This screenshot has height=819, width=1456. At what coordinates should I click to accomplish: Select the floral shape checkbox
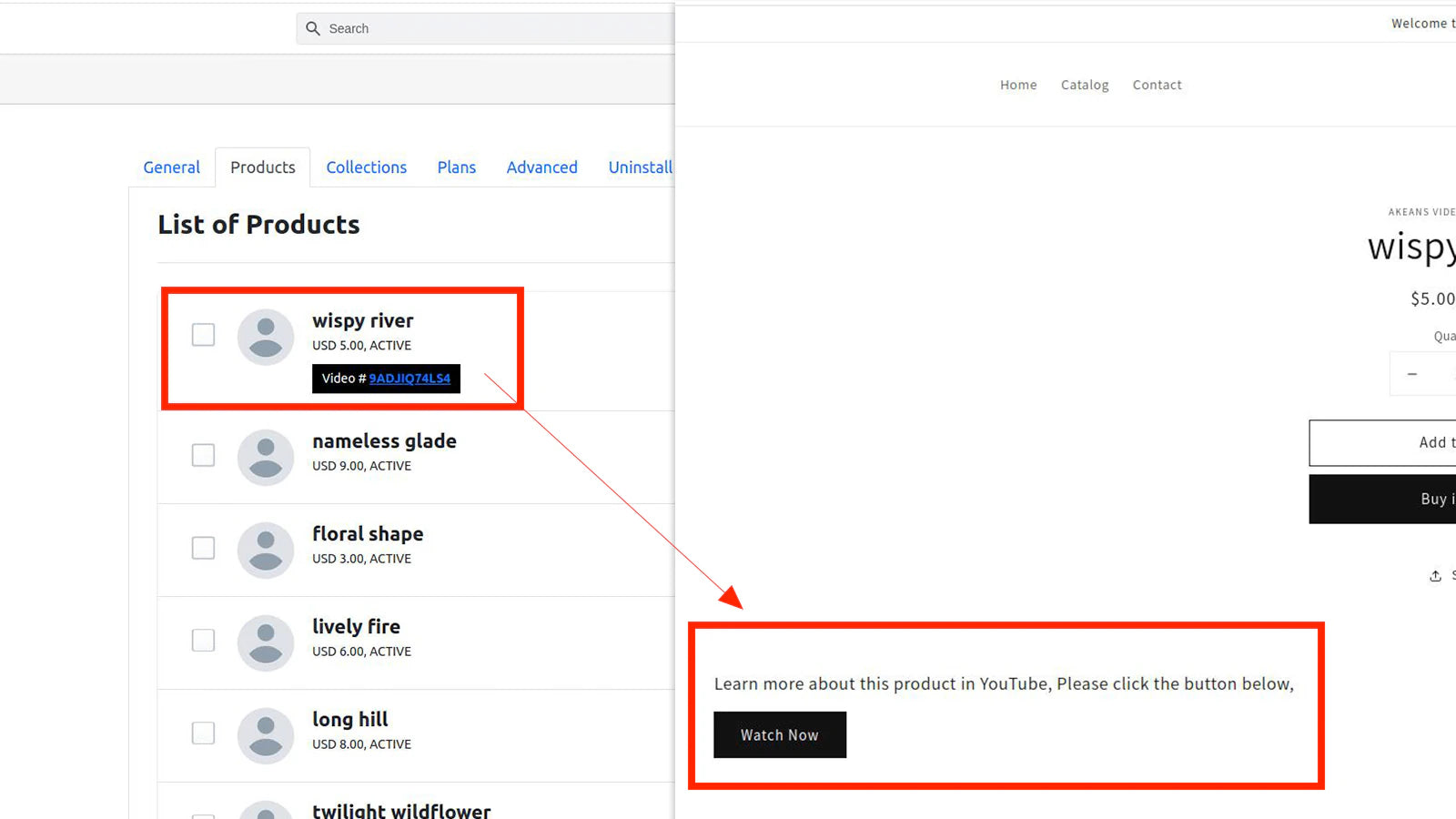(x=203, y=548)
